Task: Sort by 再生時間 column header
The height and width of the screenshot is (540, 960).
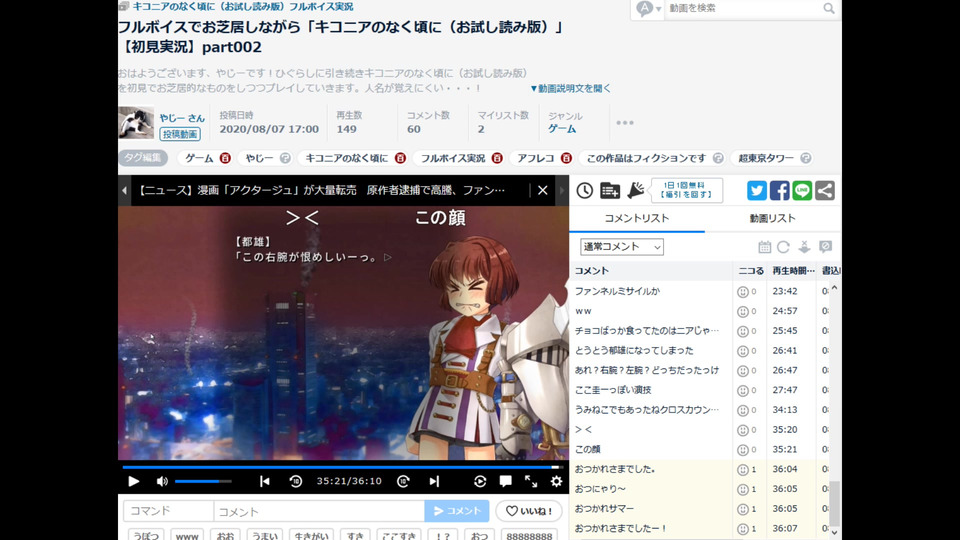Action: point(793,271)
